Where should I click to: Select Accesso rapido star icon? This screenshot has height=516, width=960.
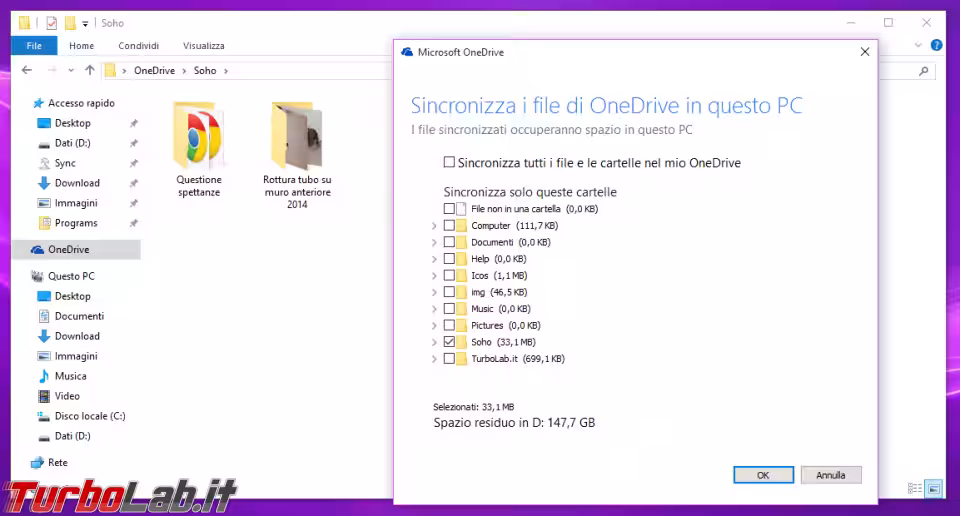pyautogui.click(x=38, y=103)
